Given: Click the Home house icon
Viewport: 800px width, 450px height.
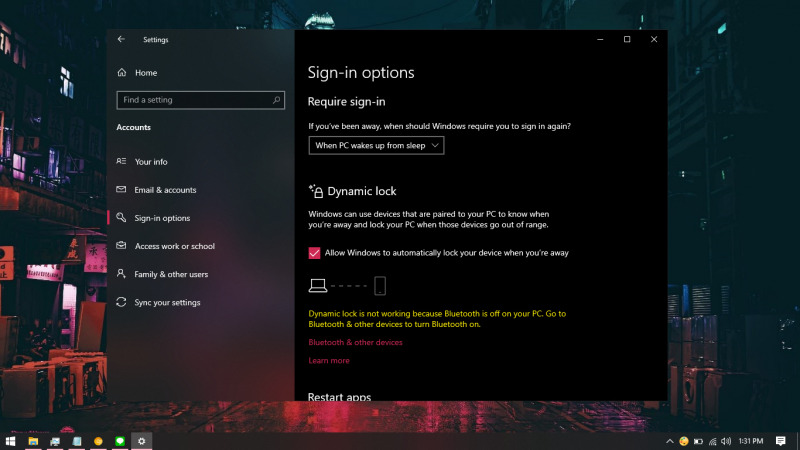Looking at the screenshot, I should tap(121, 72).
